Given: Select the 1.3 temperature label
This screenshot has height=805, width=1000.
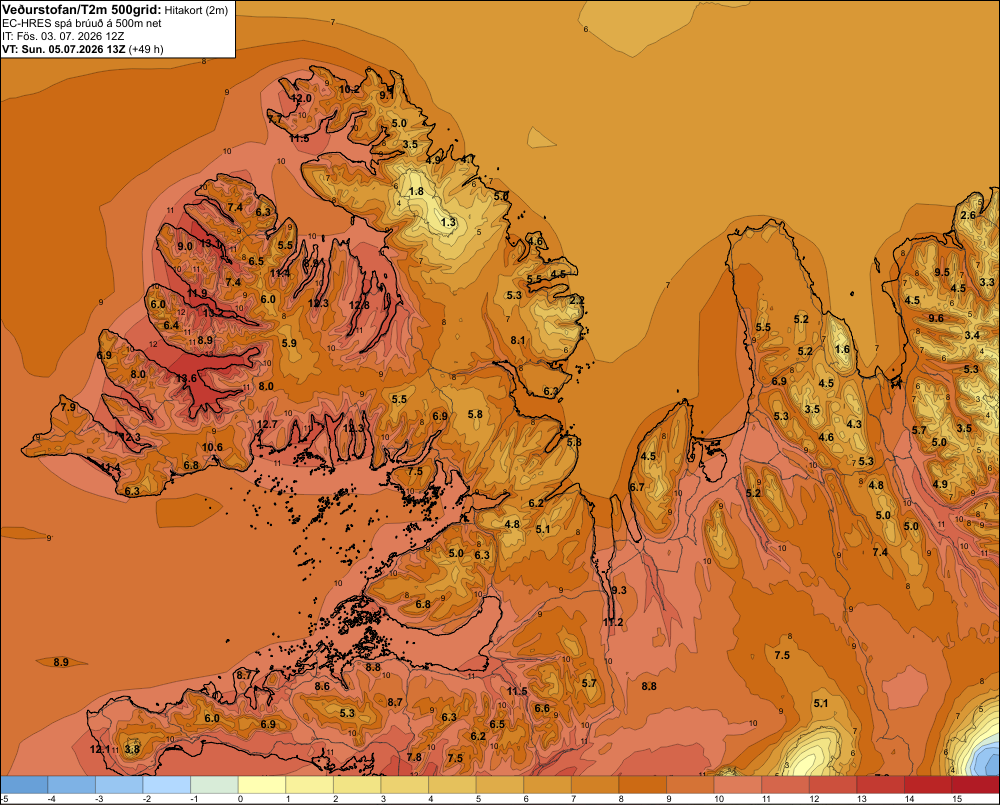Looking at the screenshot, I should click(x=448, y=222).
